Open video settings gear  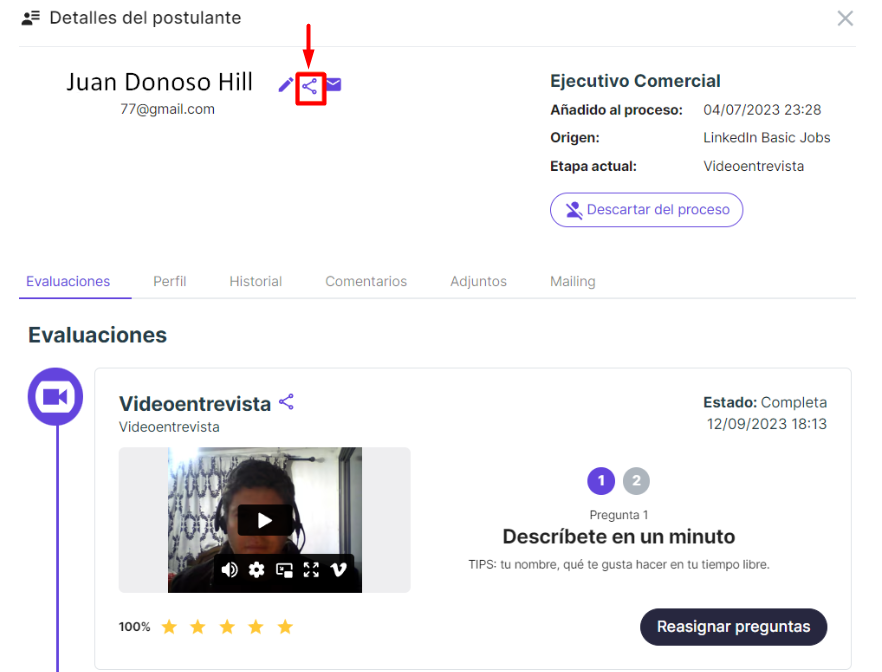pyautogui.click(x=256, y=570)
